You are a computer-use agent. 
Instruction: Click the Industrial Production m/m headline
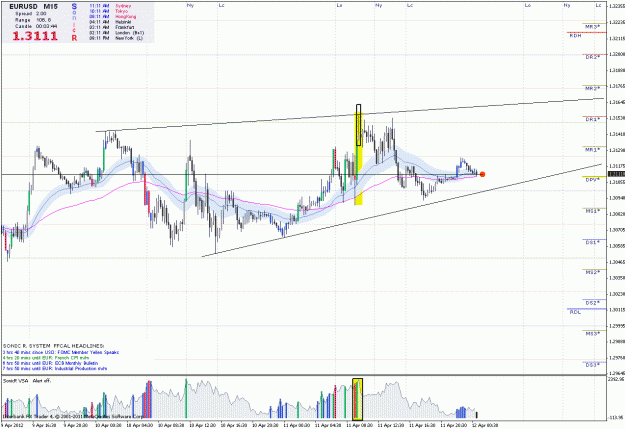point(55,369)
